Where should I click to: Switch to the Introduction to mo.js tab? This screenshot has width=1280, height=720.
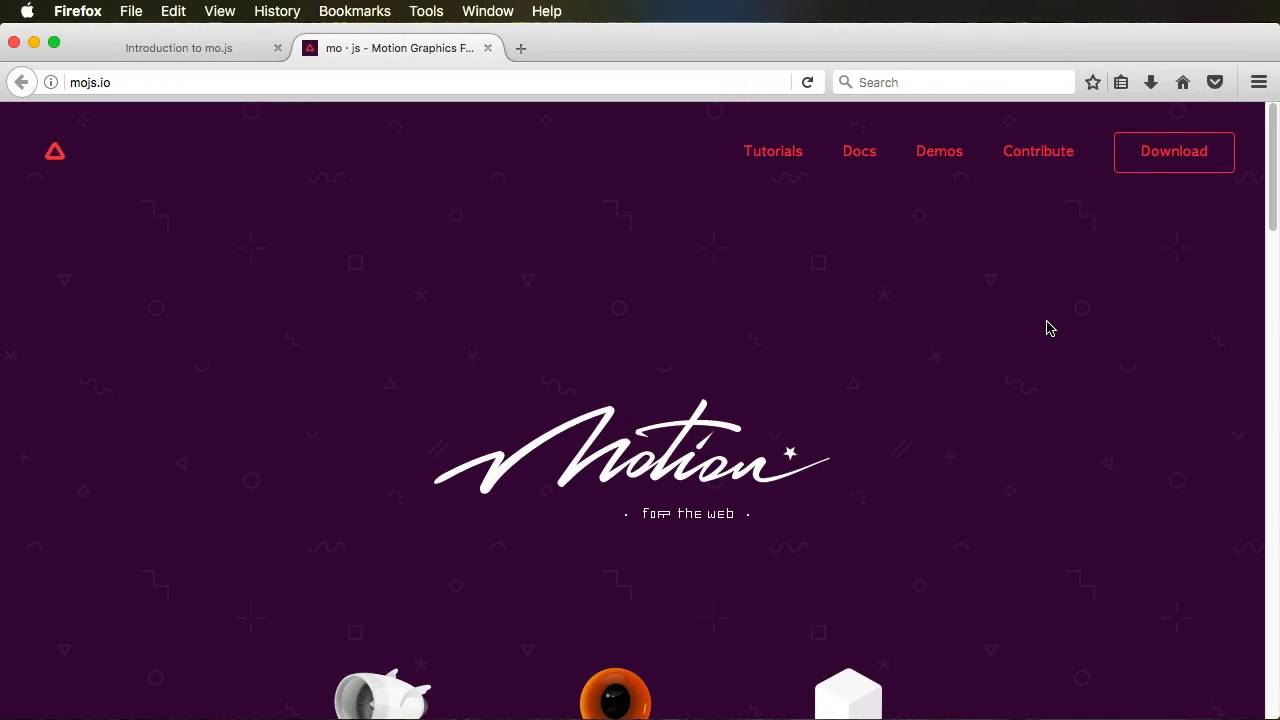click(178, 48)
